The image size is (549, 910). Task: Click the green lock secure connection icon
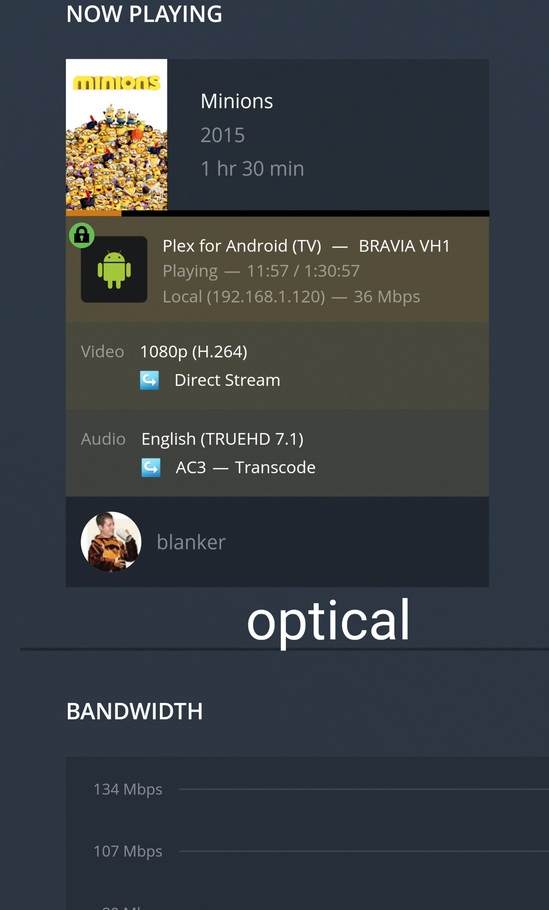82,235
